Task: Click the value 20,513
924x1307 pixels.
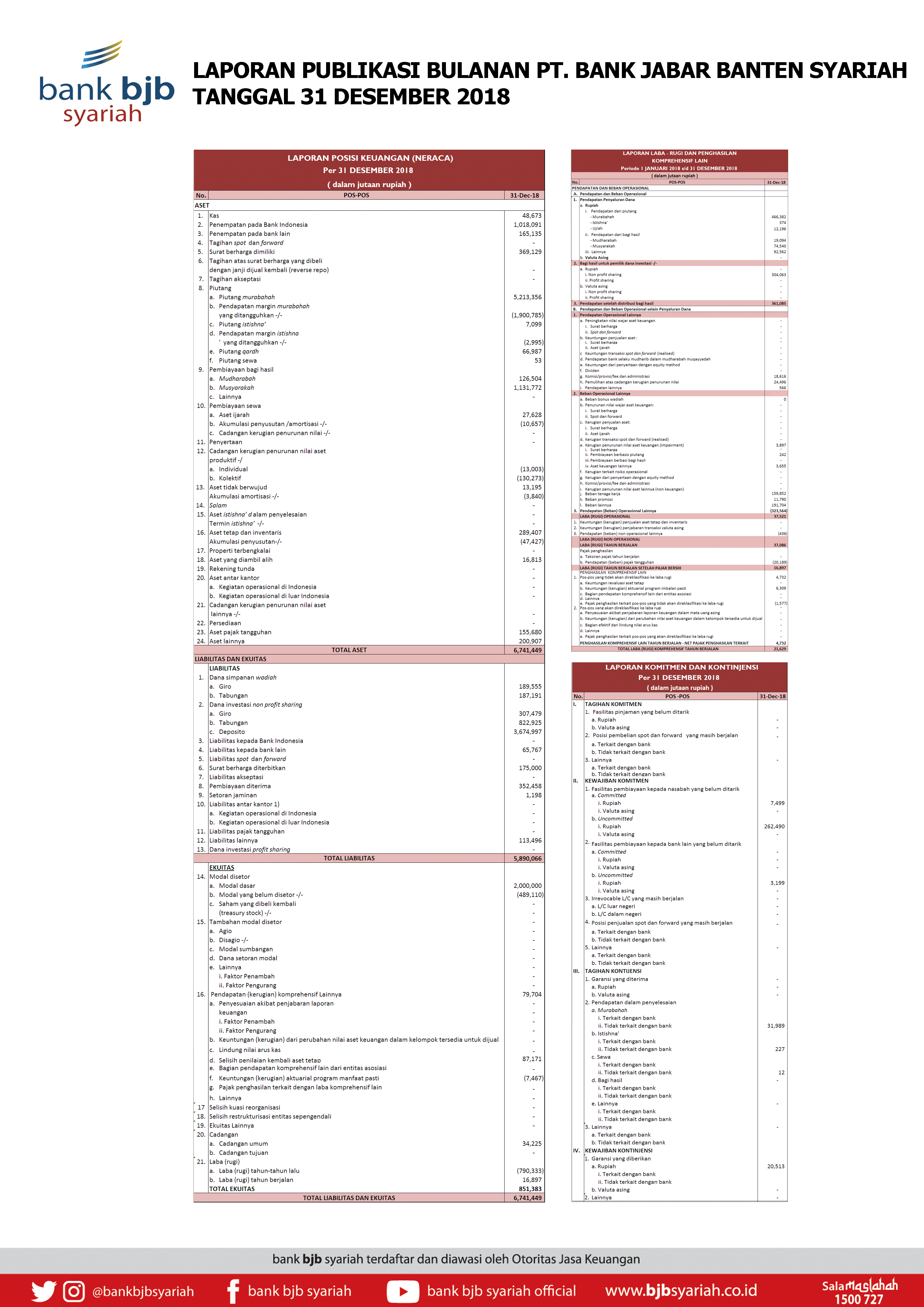Action: coord(775,1166)
